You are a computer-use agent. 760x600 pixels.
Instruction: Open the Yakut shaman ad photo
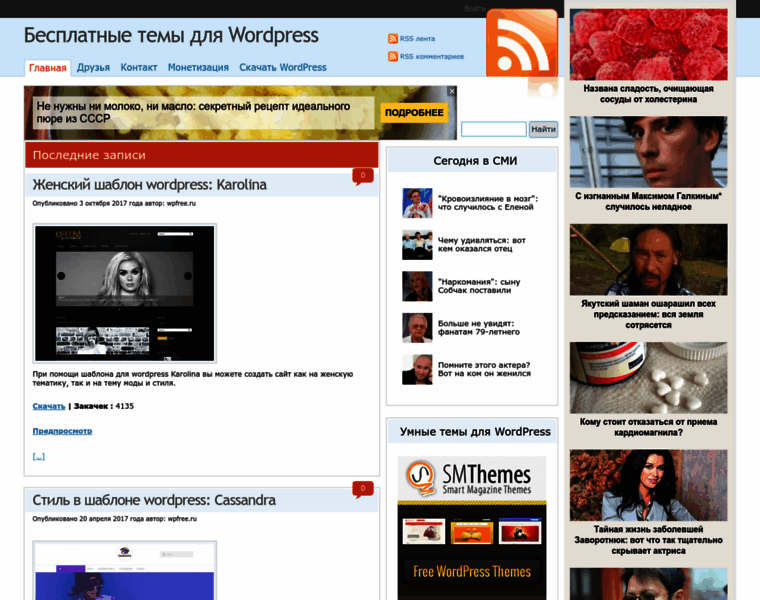tap(649, 260)
